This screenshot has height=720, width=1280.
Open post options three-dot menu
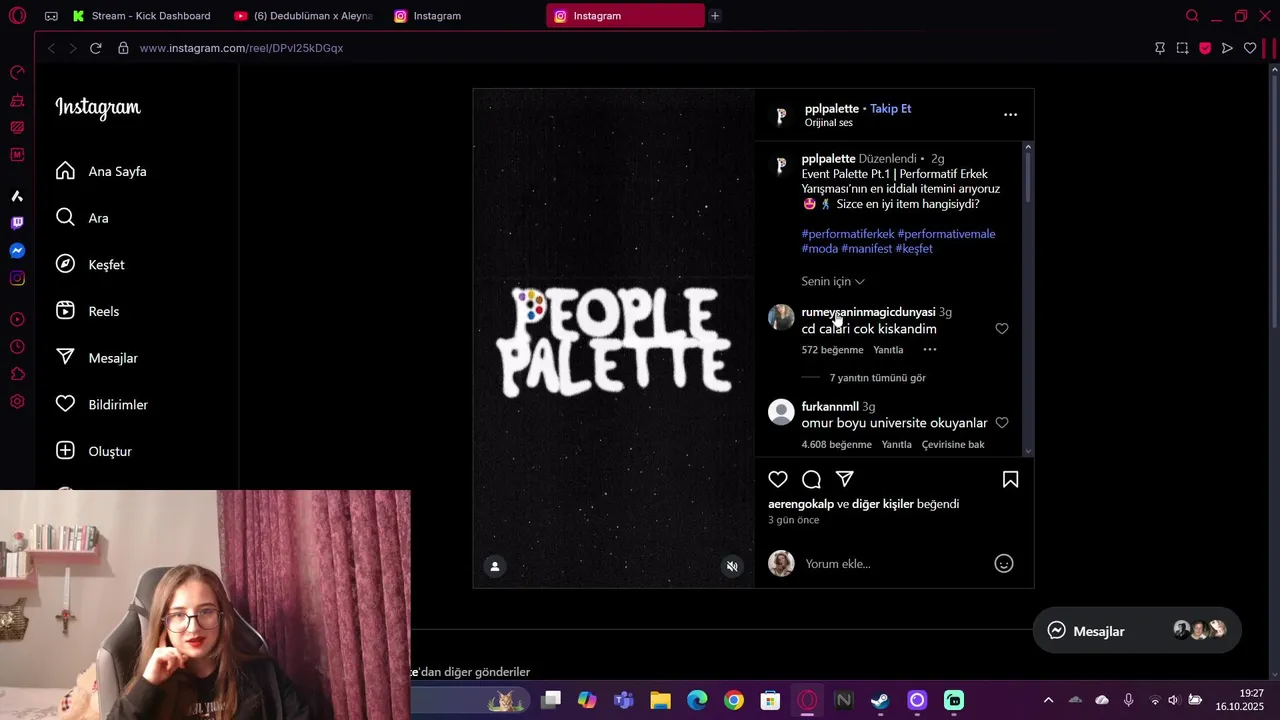click(x=1010, y=115)
